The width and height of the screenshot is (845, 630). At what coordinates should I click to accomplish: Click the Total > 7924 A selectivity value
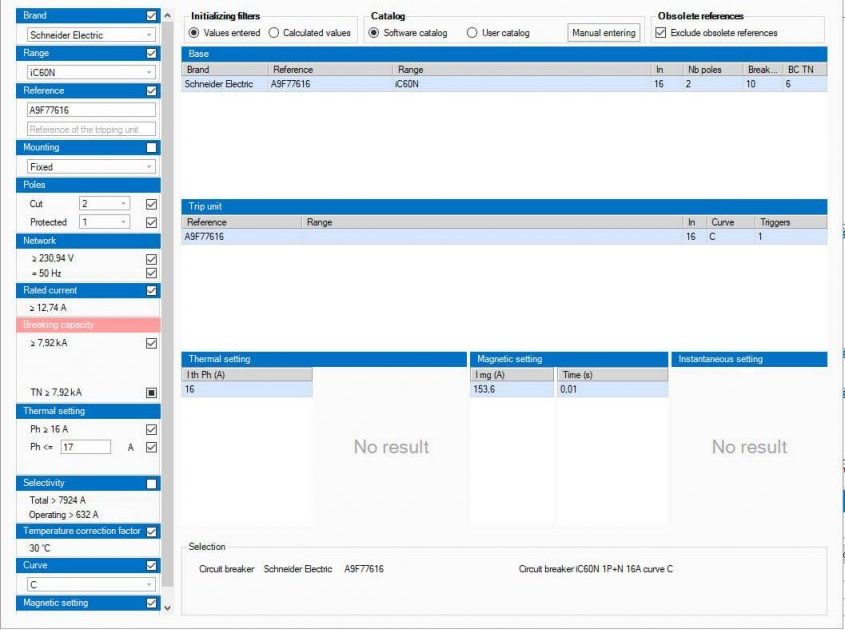(x=58, y=500)
